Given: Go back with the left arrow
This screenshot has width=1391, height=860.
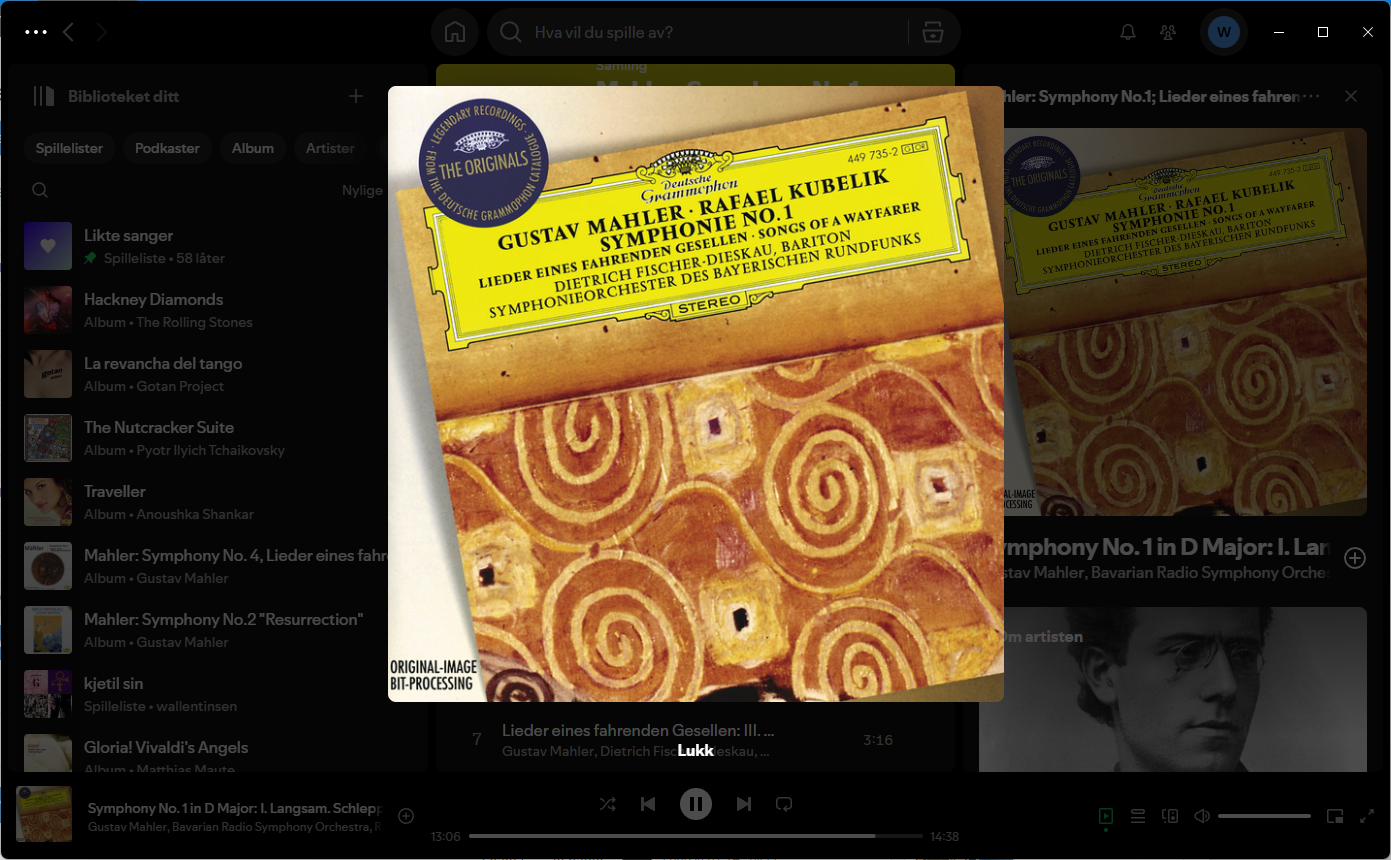Looking at the screenshot, I should pos(68,32).
